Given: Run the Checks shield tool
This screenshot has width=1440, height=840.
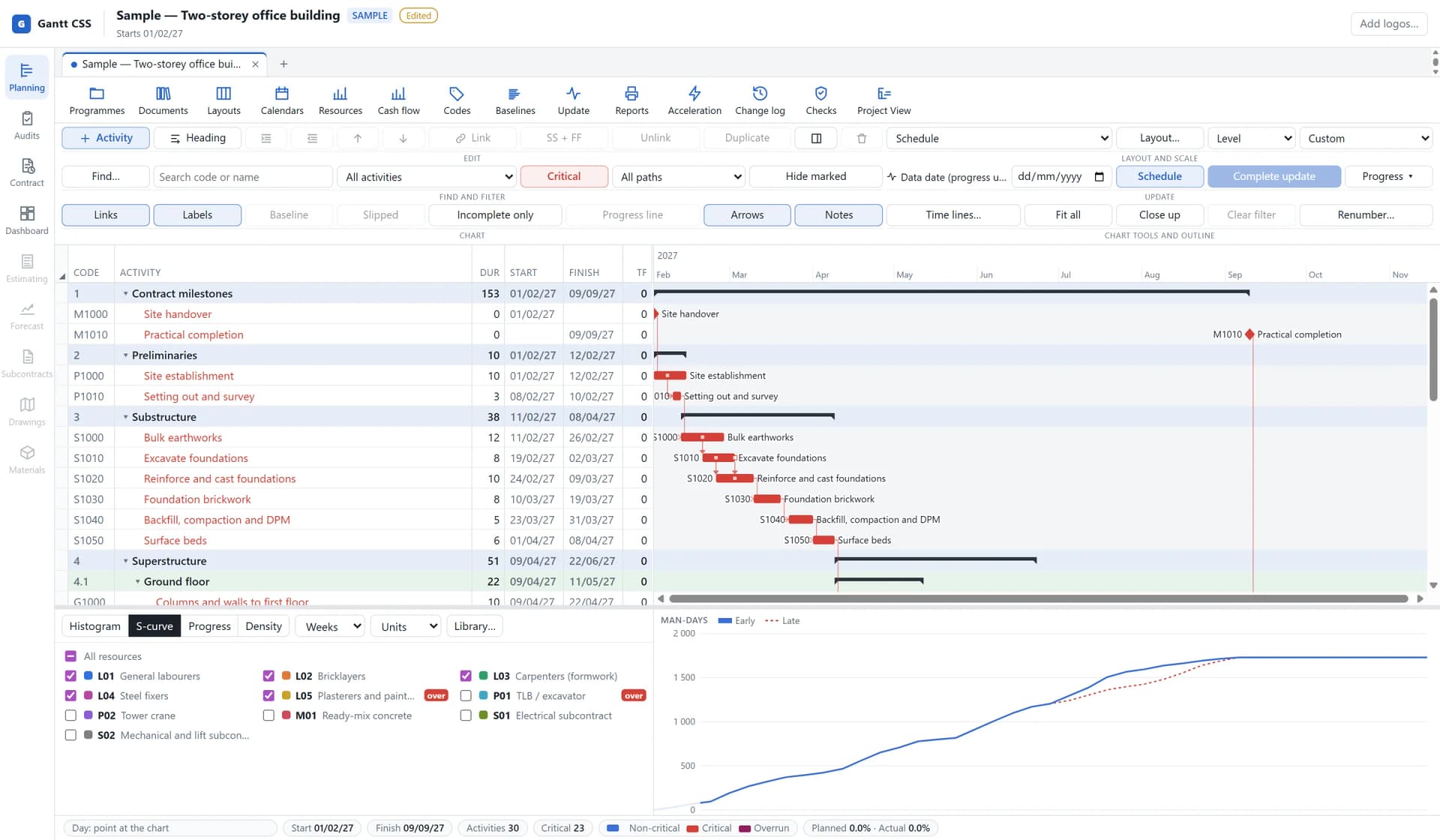Looking at the screenshot, I should pos(820,100).
